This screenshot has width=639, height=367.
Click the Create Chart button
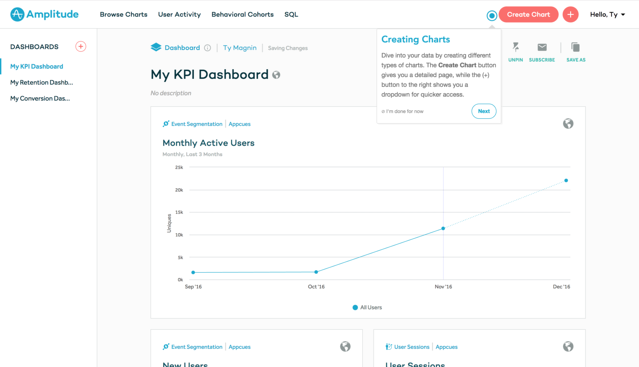tap(529, 15)
